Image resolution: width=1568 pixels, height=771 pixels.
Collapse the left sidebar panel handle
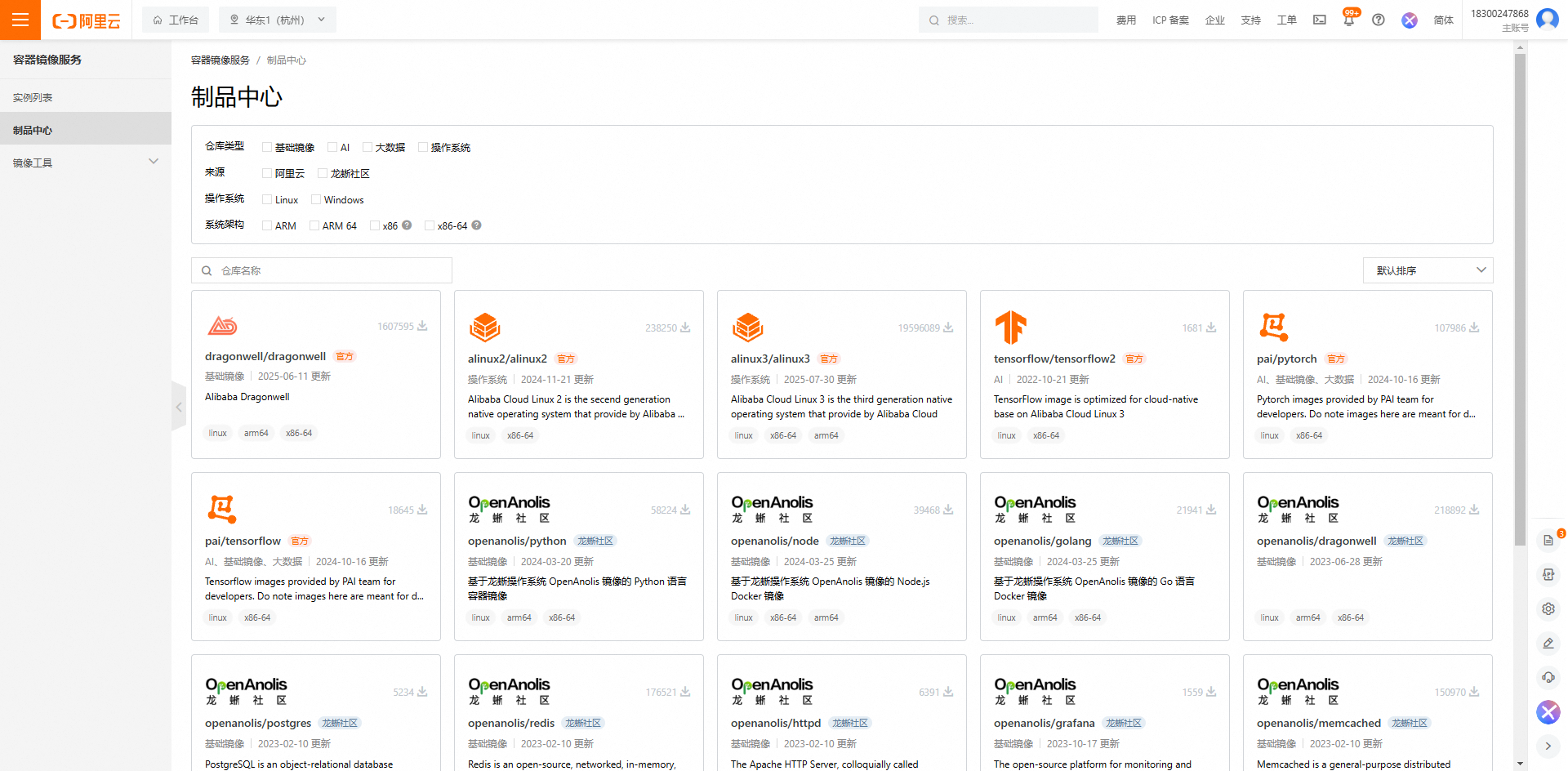(179, 406)
